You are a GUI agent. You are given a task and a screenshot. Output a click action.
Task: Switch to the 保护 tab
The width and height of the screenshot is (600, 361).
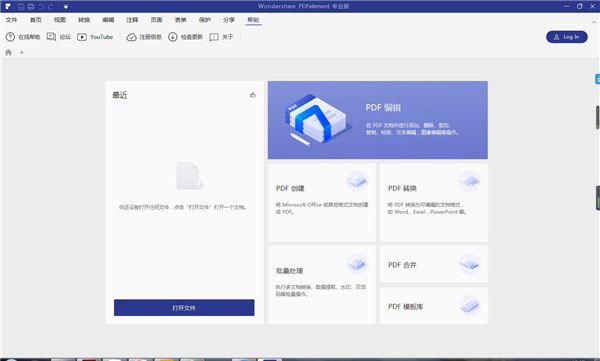(205, 20)
